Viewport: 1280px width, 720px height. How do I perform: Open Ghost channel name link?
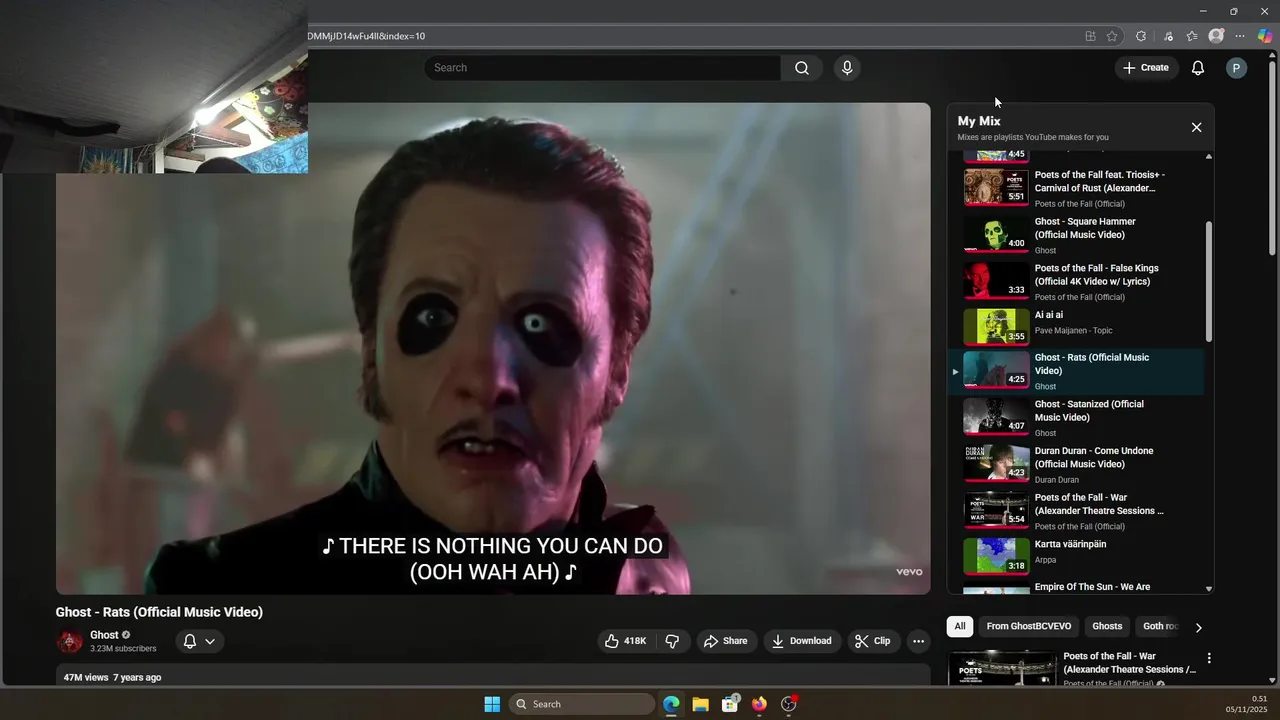tap(104, 635)
